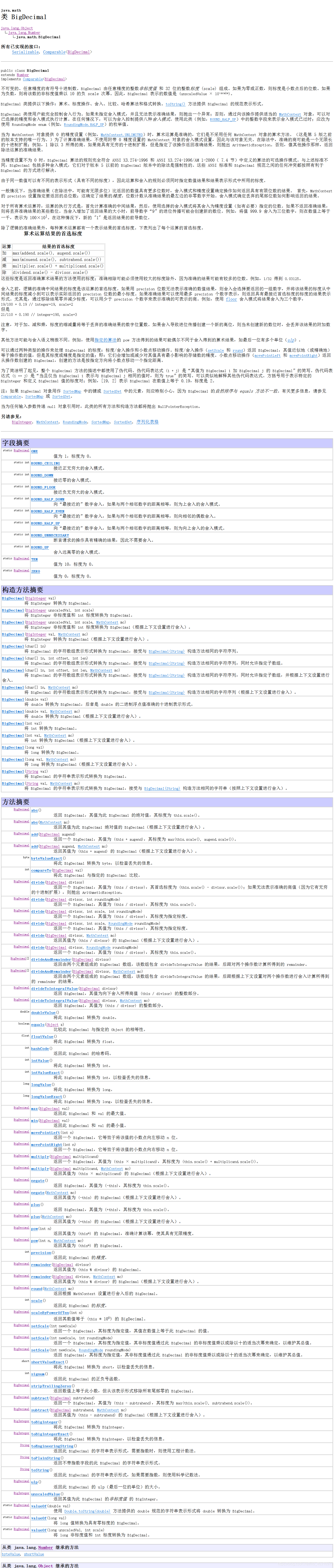Open the max(BigDecimal val) method link

34,1109
